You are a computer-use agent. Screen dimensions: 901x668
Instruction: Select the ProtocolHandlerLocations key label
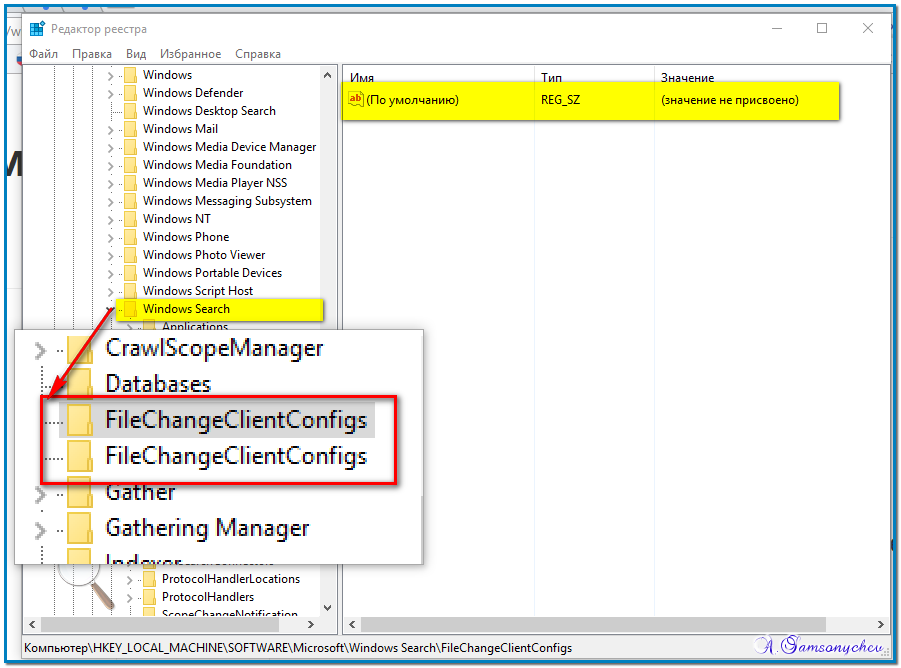point(230,579)
